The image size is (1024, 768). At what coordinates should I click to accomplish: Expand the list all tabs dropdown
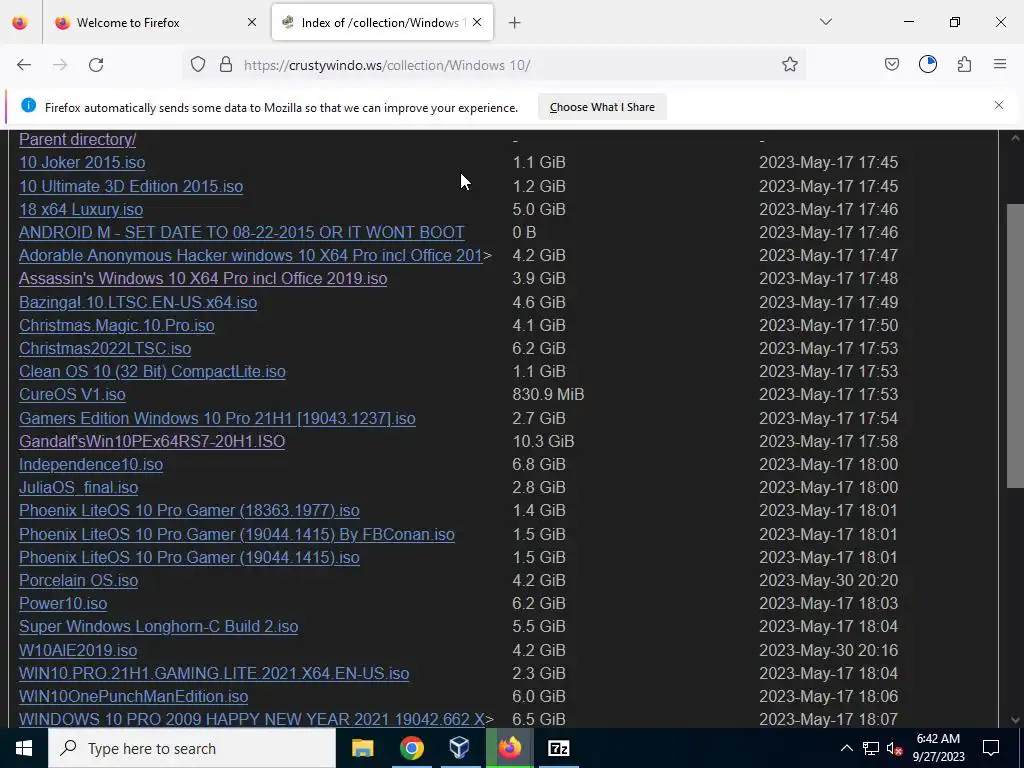826,22
